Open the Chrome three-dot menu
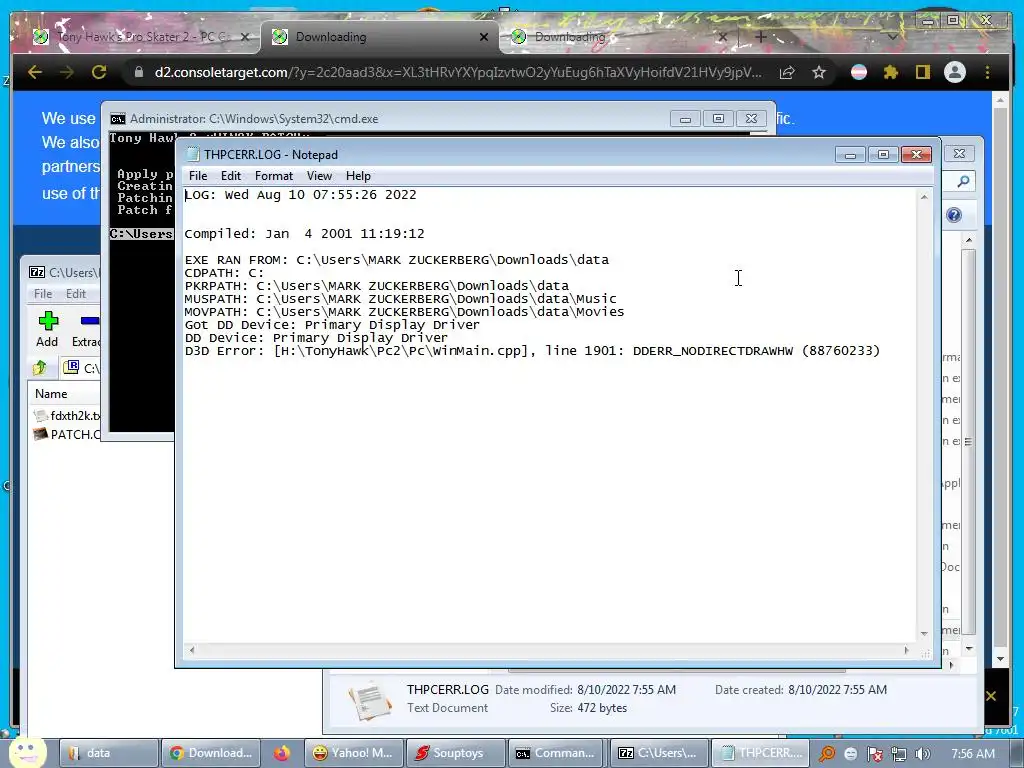 pyautogui.click(x=987, y=72)
